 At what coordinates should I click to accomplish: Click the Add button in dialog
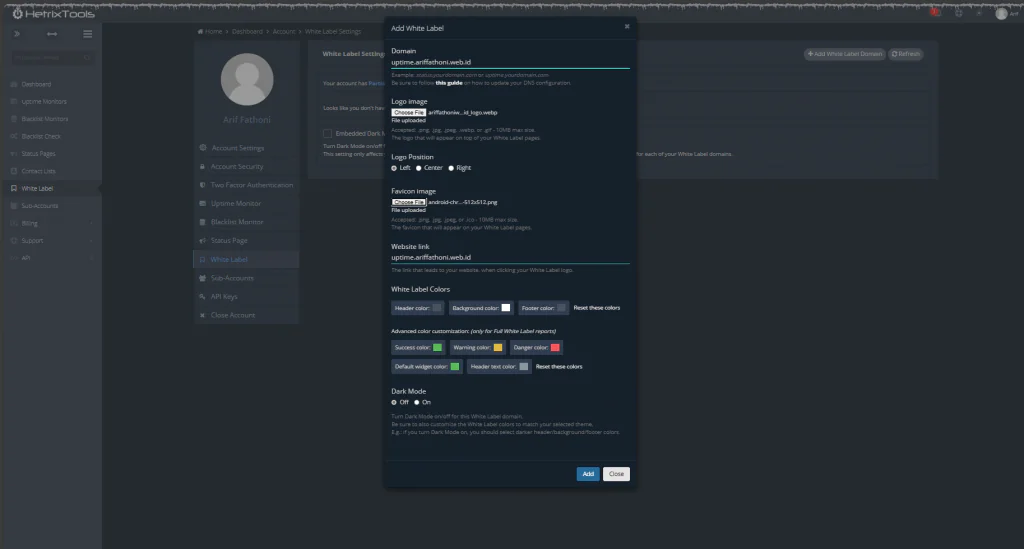click(x=588, y=474)
